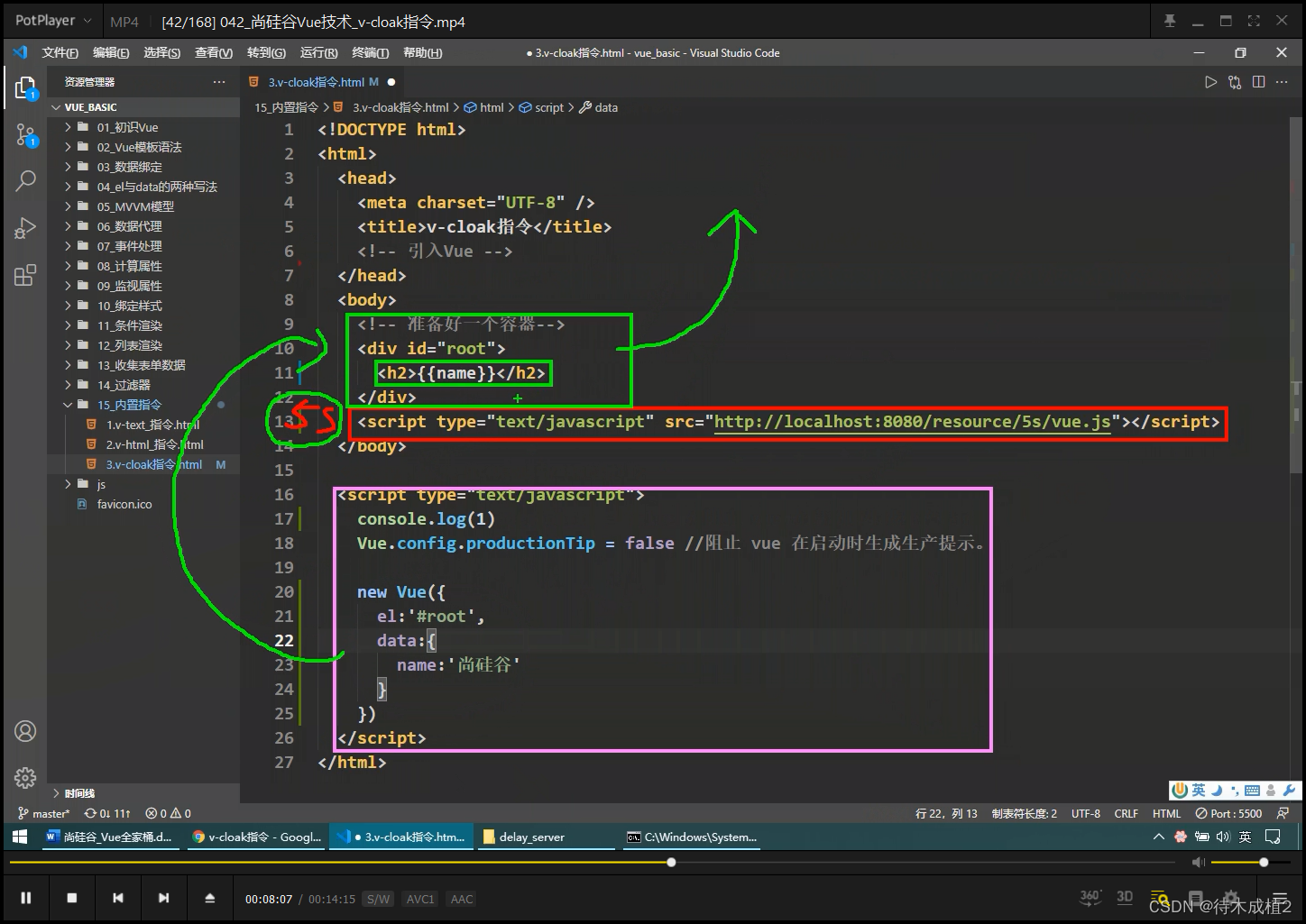Click the 15_内置指令 breadcrumb item
This screenshot has height=924, width=1306.
pos(286,107)
